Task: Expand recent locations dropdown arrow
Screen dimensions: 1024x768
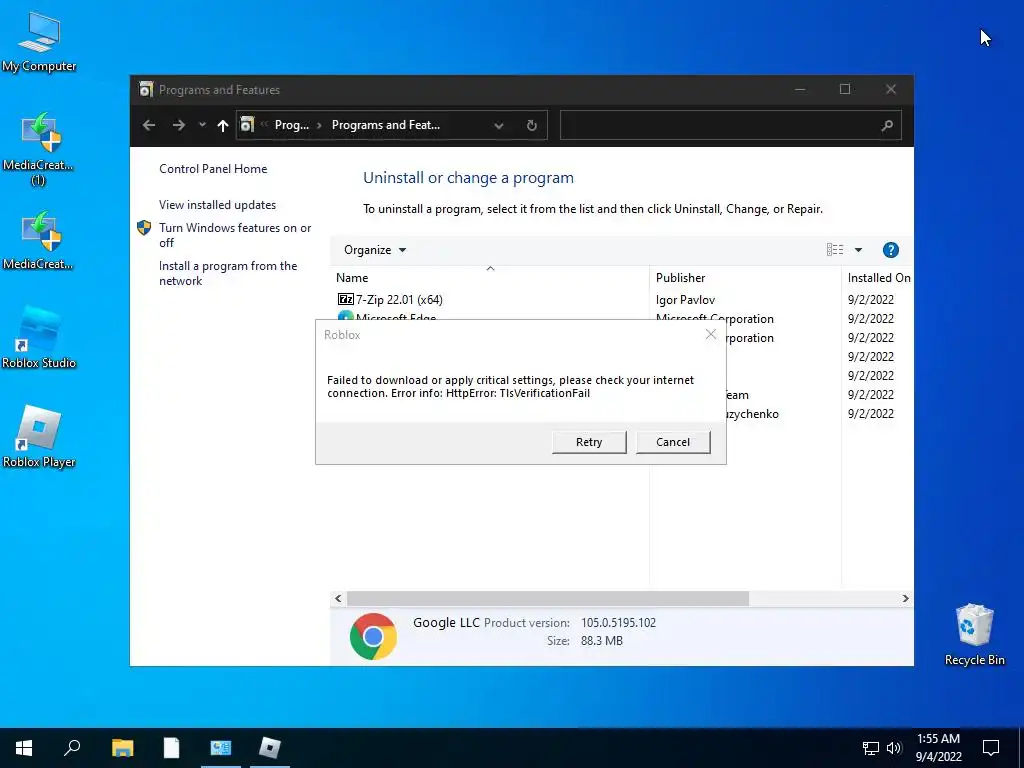Action: (202, 125)
